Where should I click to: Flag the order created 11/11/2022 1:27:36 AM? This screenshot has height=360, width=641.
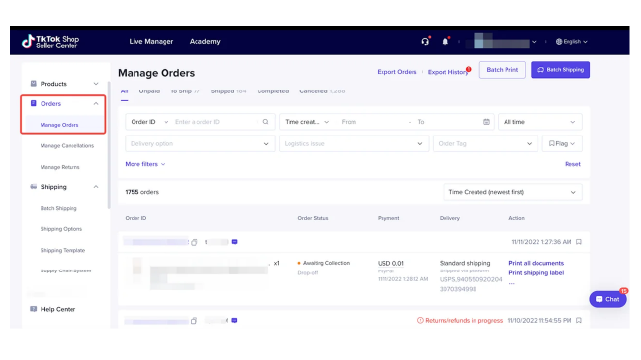pyautogui.click(x=579, y=242)
